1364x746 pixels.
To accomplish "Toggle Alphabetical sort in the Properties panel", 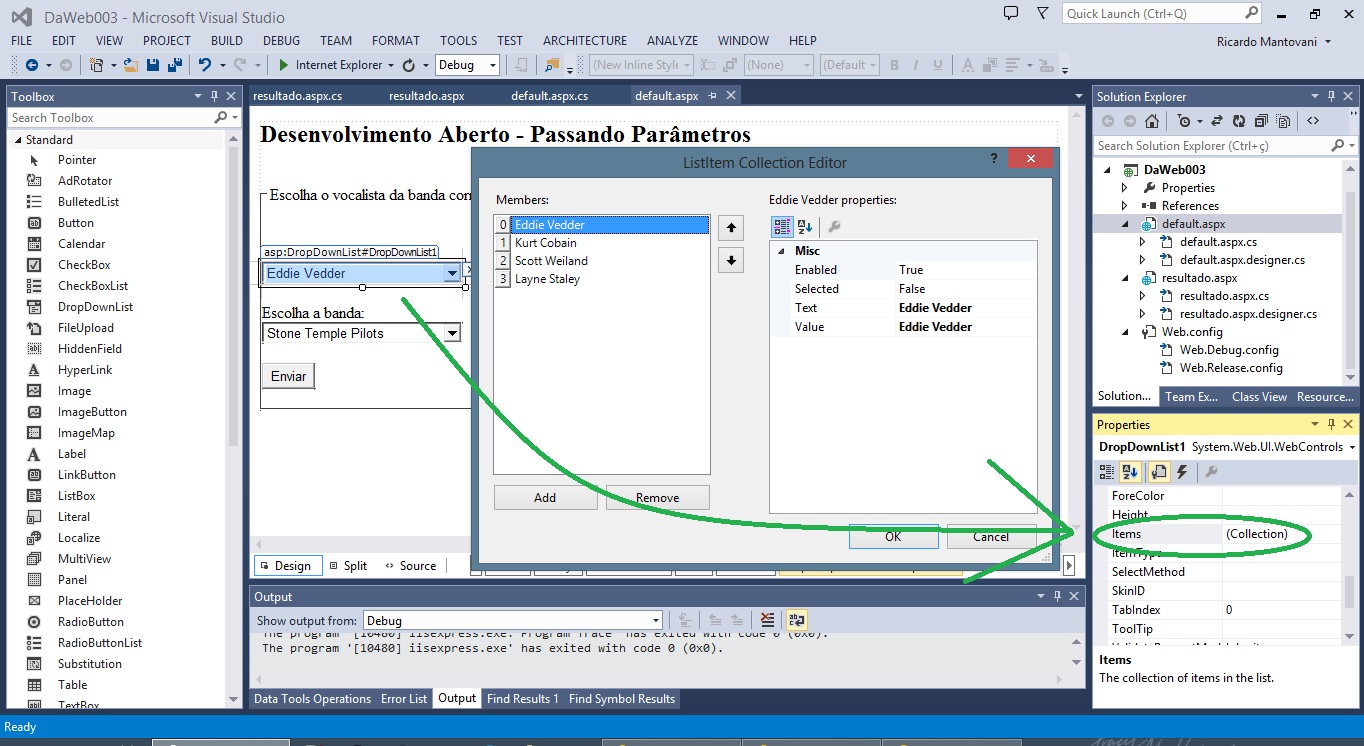I will tap(1130, 472).
